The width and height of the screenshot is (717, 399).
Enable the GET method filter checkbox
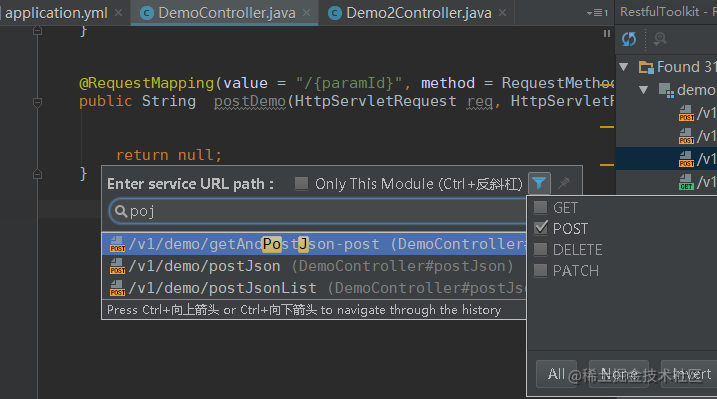tap(540, 207)
